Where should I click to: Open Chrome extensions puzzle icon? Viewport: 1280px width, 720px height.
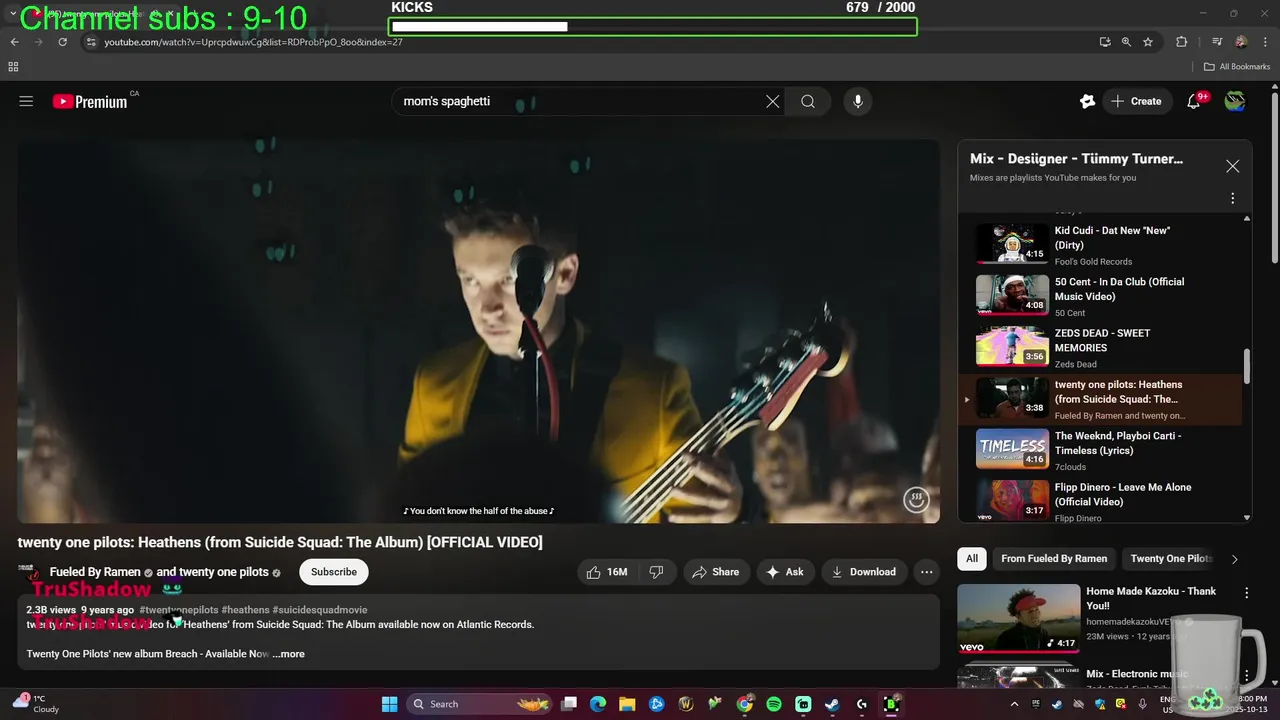1181,42
